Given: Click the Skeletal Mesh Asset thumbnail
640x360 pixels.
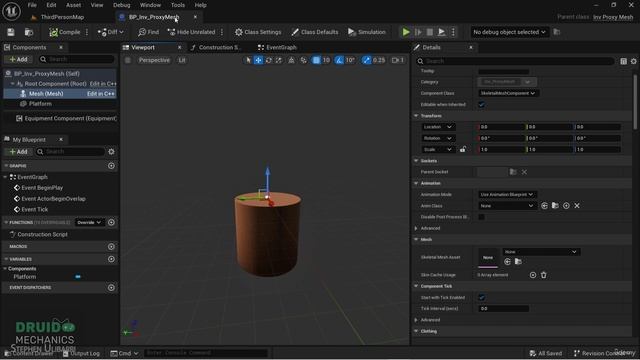Looking at the screenshot, I should pyautogui.click(x=488, y=258).
